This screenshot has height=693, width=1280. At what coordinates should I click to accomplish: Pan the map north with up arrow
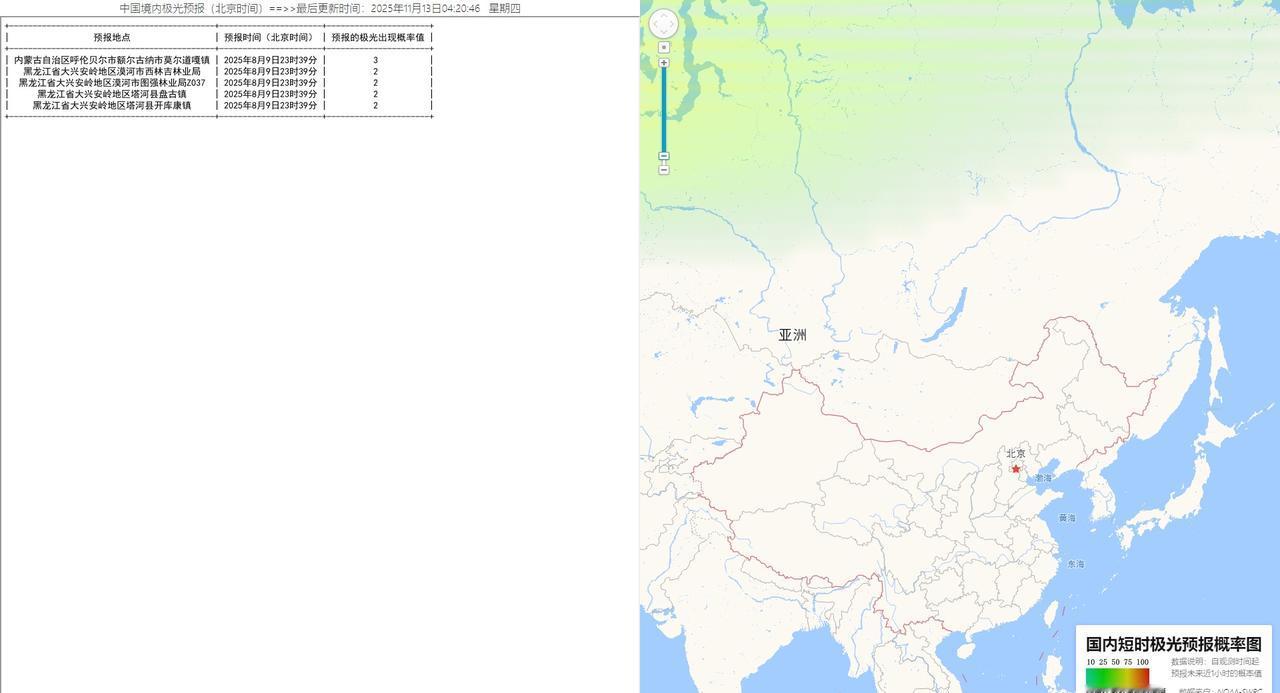(x=664, y=15)
